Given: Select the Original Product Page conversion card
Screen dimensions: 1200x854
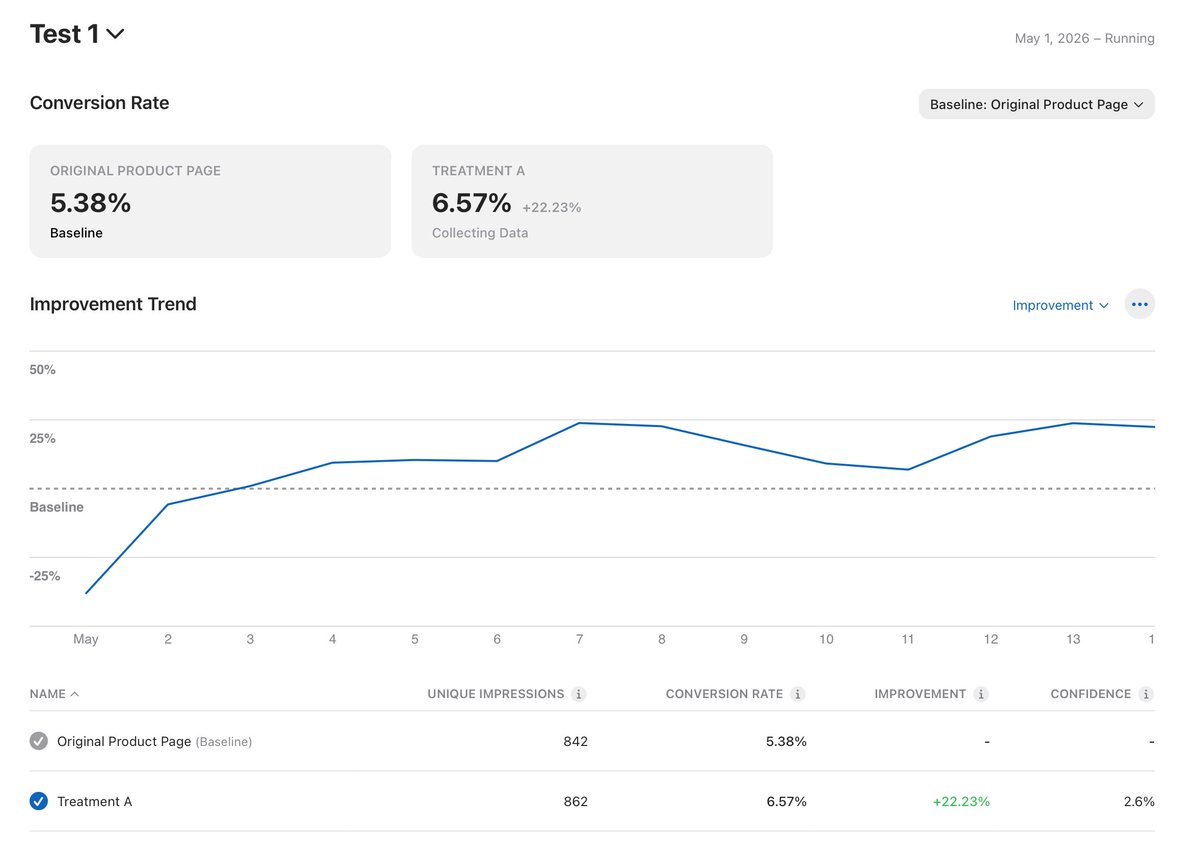Looking at the screenshot, I should click(x=210, y=201).
